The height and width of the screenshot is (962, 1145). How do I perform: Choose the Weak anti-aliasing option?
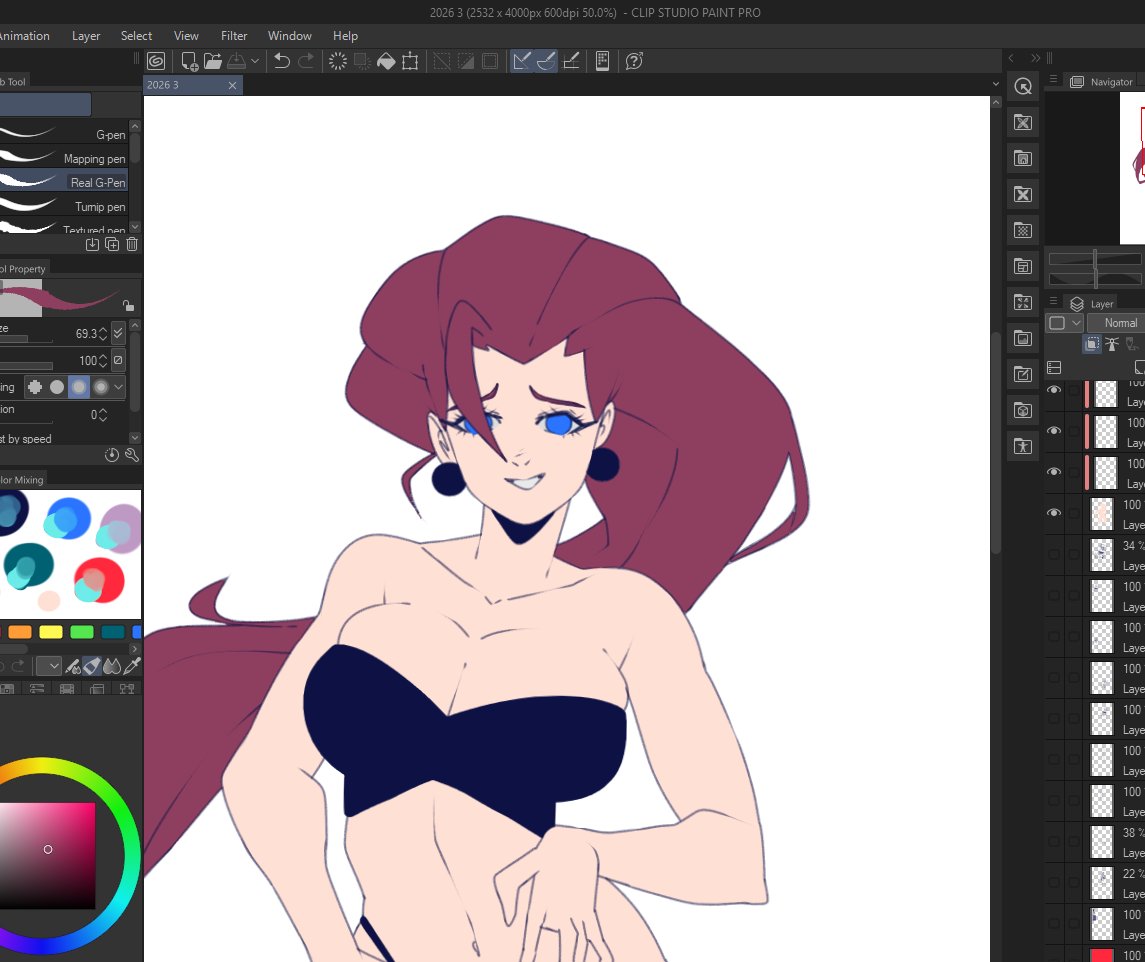pyautogui.click(x=57, y=387)
